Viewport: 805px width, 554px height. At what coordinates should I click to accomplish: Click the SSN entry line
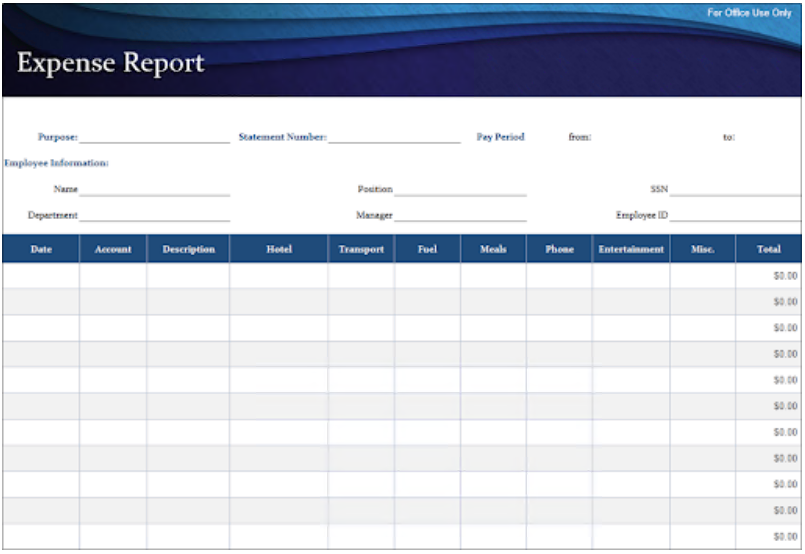734,189
